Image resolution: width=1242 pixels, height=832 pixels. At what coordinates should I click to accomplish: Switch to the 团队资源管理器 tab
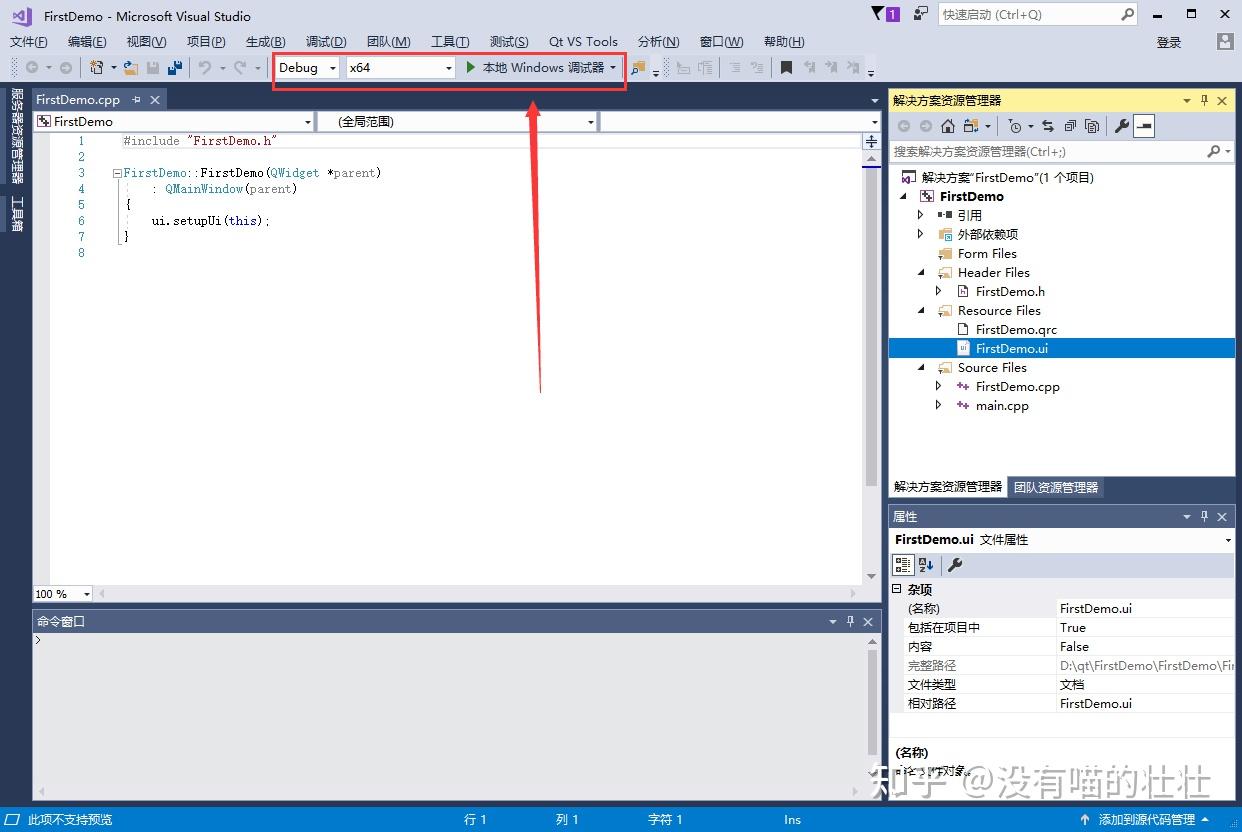[1055, 487]
